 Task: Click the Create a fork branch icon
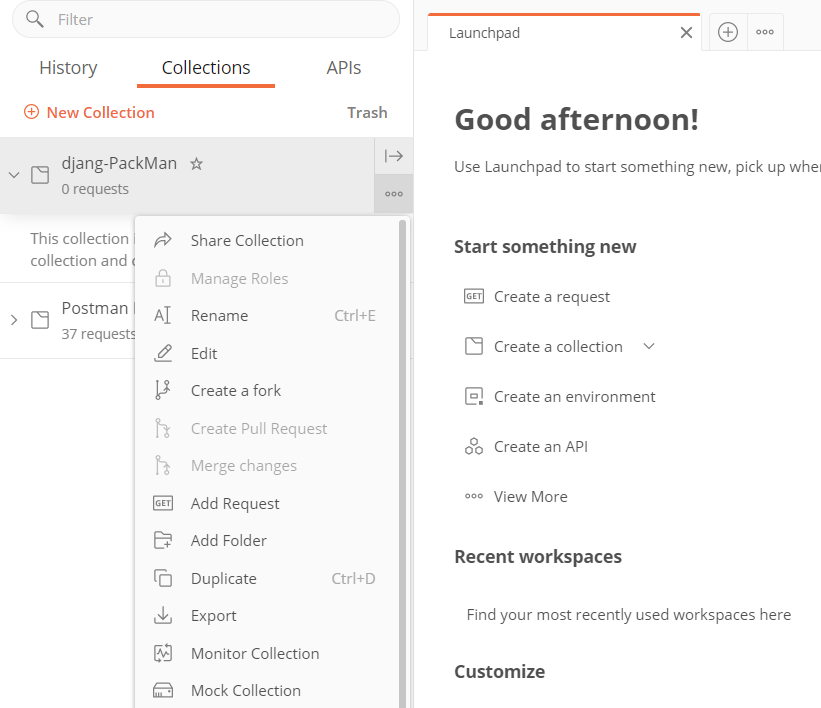click(163, 390)
